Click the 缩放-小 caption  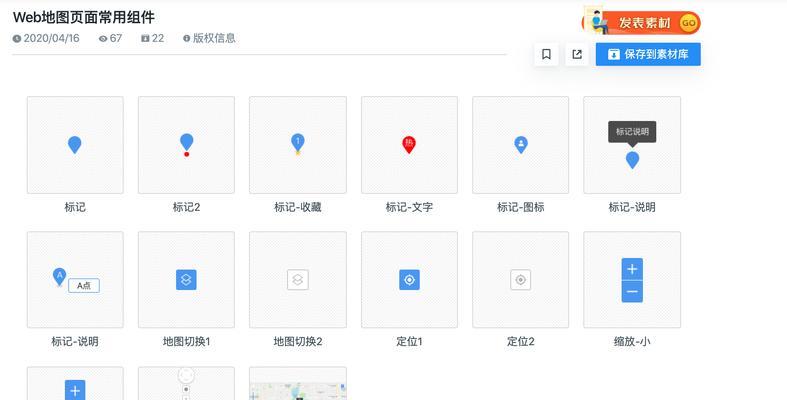click(x=632, y=341)
